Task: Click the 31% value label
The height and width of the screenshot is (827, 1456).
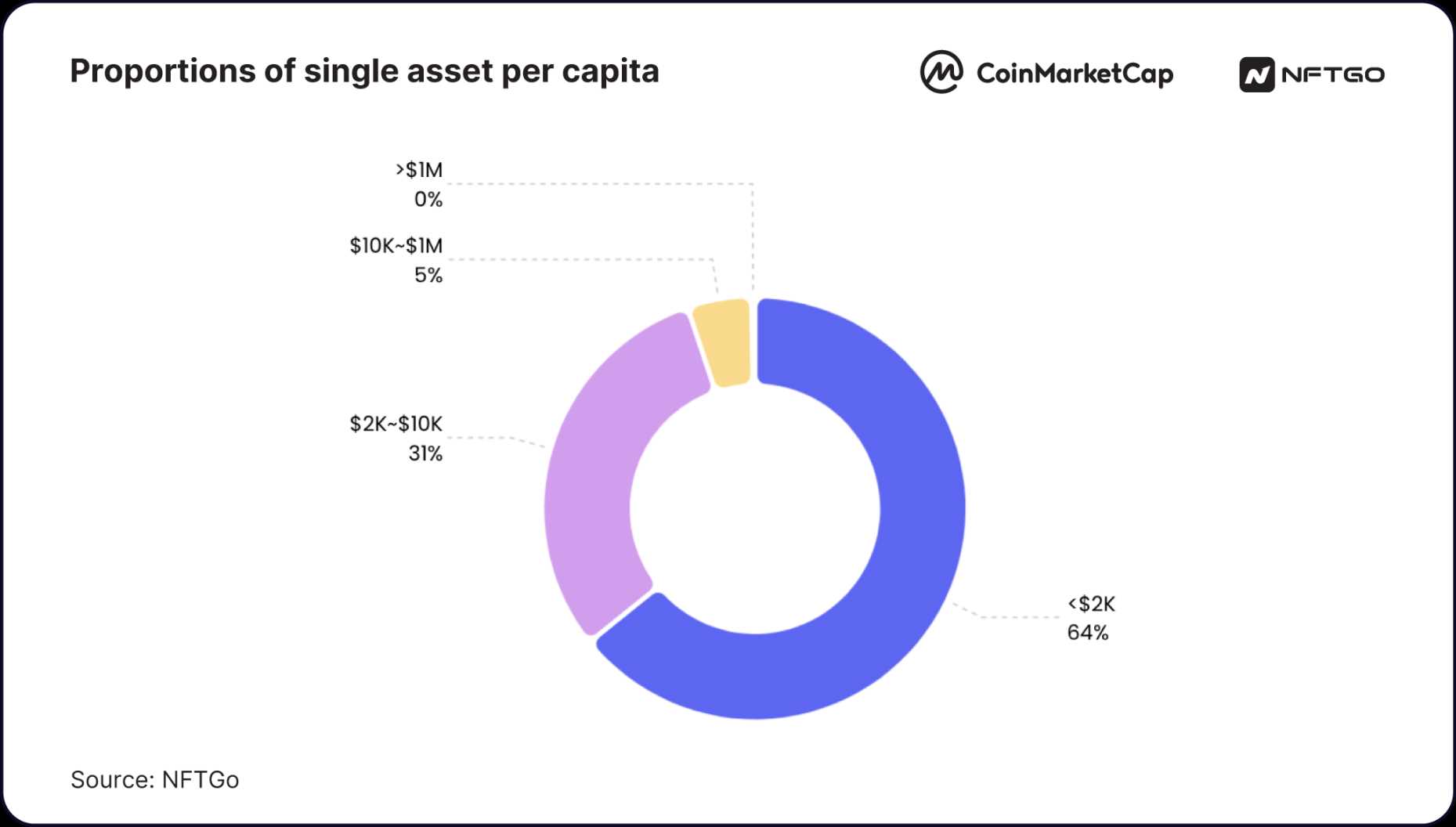Action: coord(425,454)
